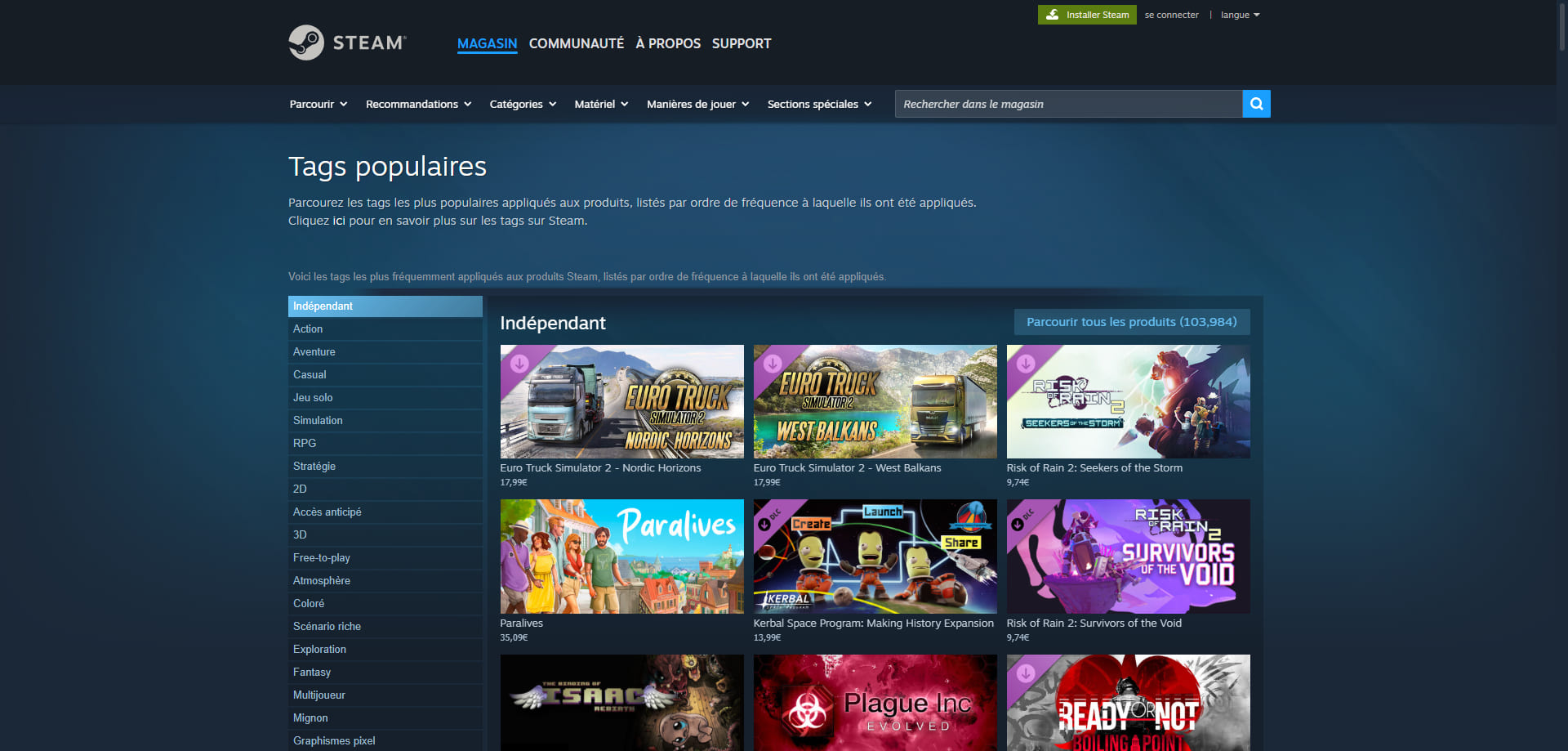
Task: Select the Exploration tag
Action: pos(385,649)
